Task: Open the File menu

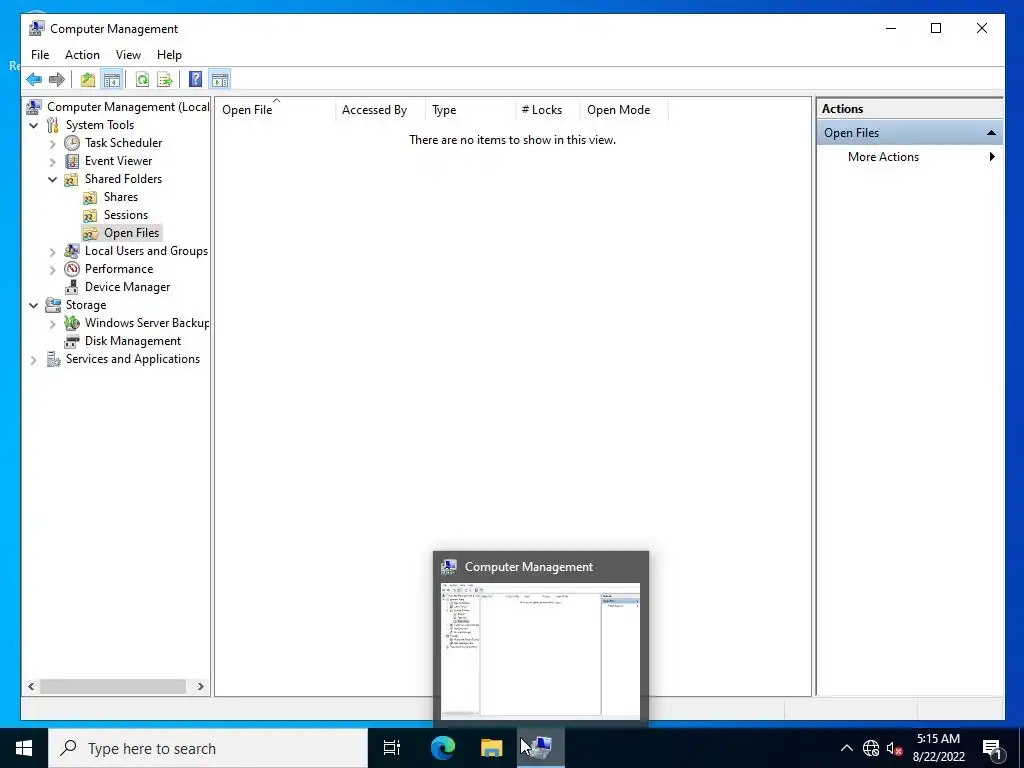Action: (x=40, y=55)
